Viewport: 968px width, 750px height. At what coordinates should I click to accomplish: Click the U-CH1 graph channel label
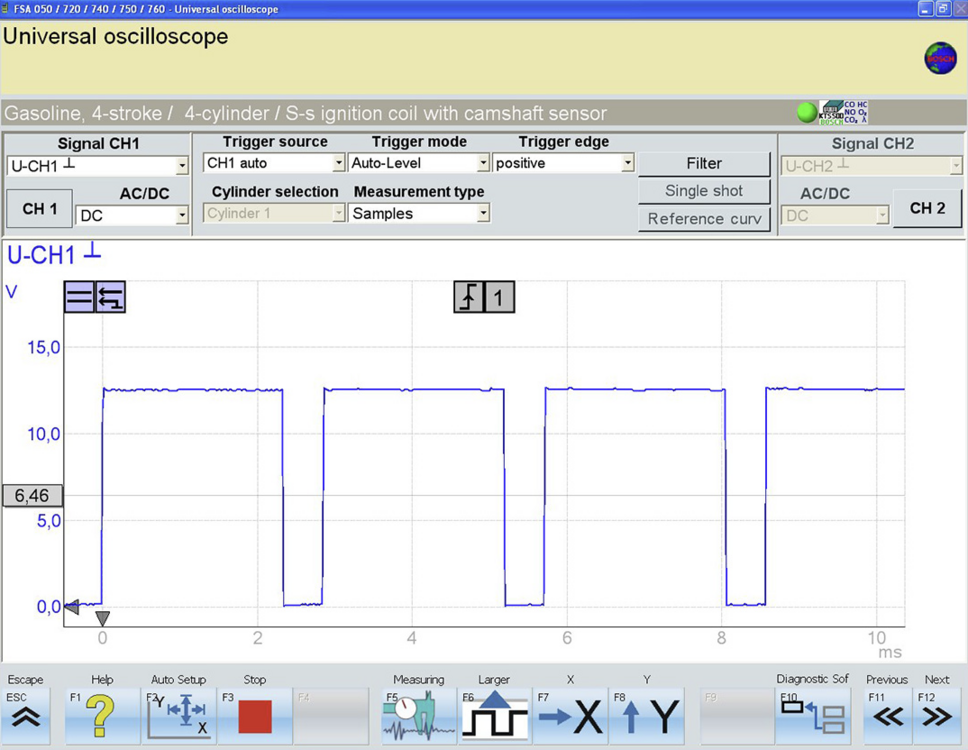click(54, 254)
